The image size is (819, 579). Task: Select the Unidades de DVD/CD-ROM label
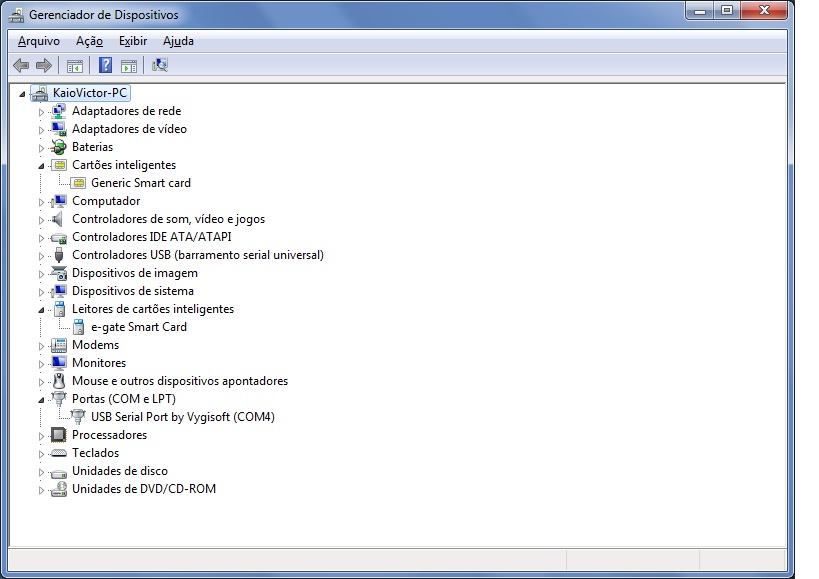coord(144,489)
